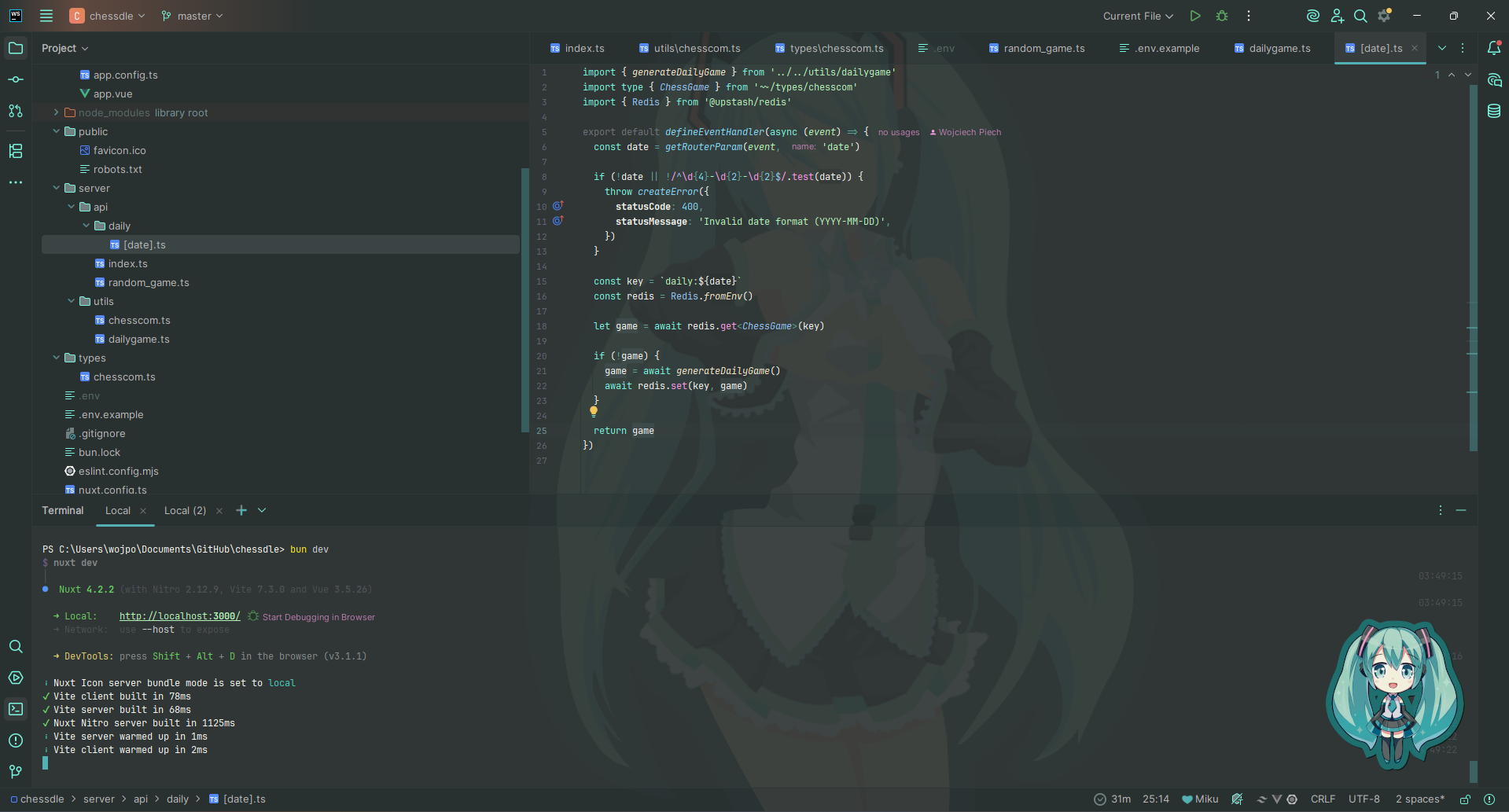The image size is (1509, 812).
Task: Open the Database tool window
Action: pyautogui.click(x=1494, y=111)
